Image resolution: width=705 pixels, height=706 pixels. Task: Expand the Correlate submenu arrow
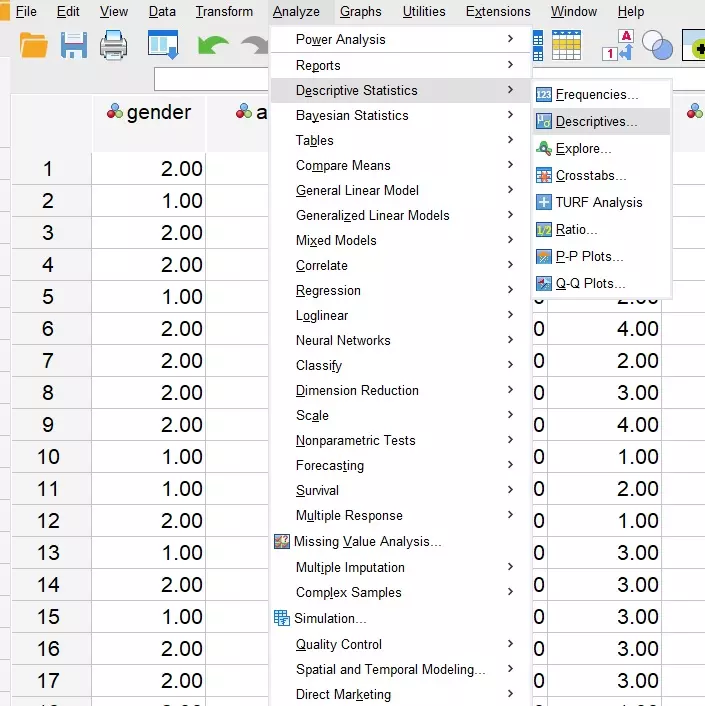tap(510, 265)
